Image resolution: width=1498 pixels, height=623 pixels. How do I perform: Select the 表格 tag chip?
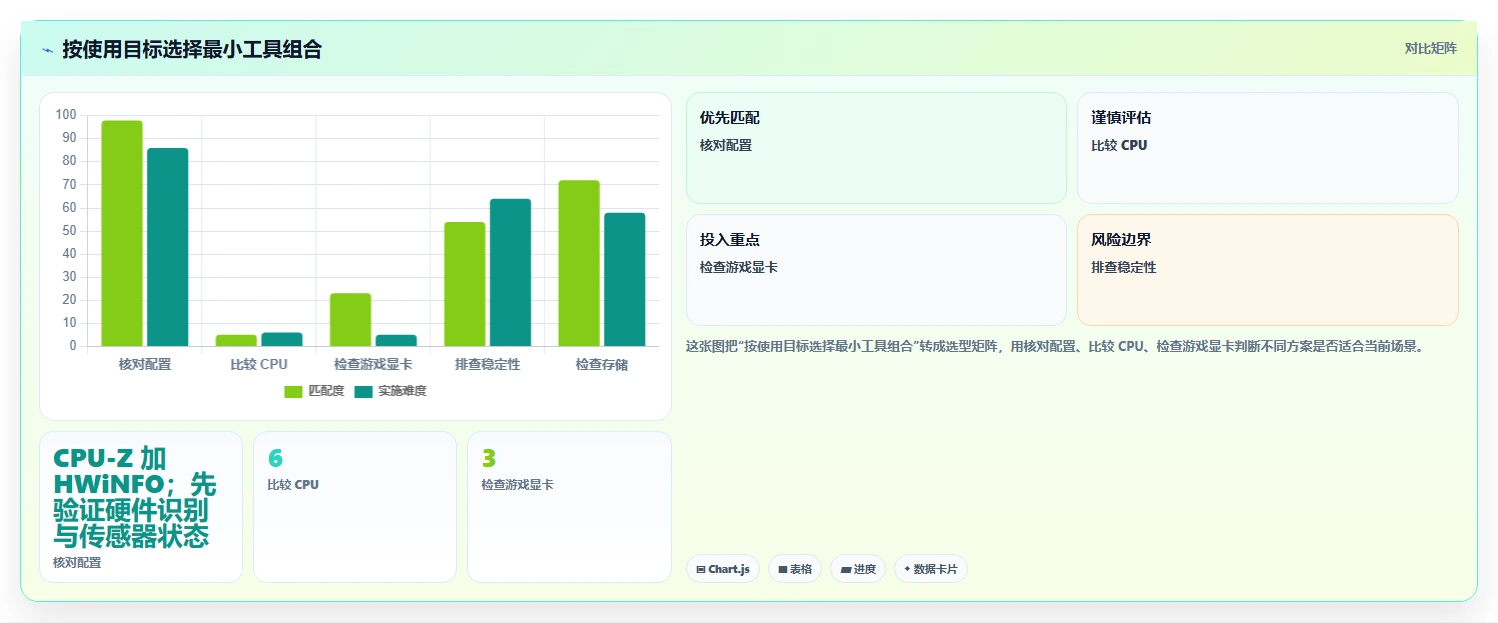(795, 569)
